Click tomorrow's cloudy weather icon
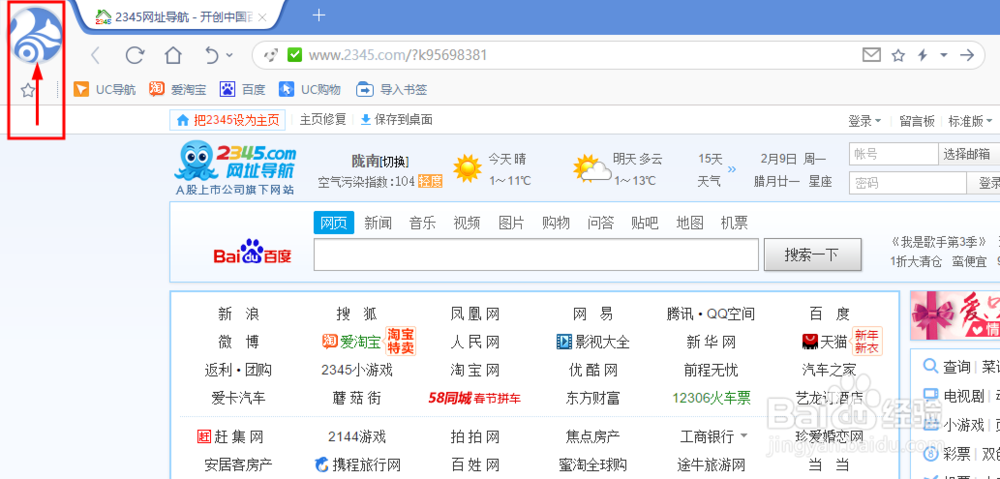Image resolution: width=1000 pixels, height=479 pixels. click(591, 169)
